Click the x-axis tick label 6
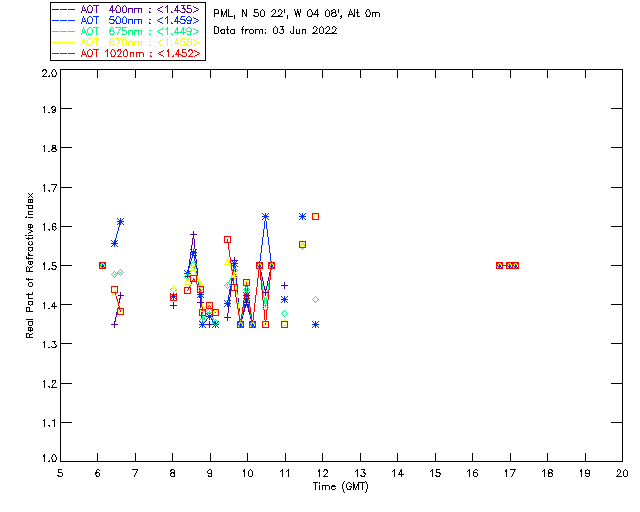 [98, 473]
